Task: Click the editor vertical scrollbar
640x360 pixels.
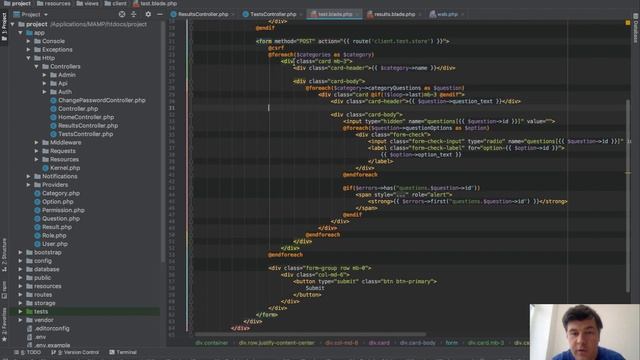Action: pos(628,196)
